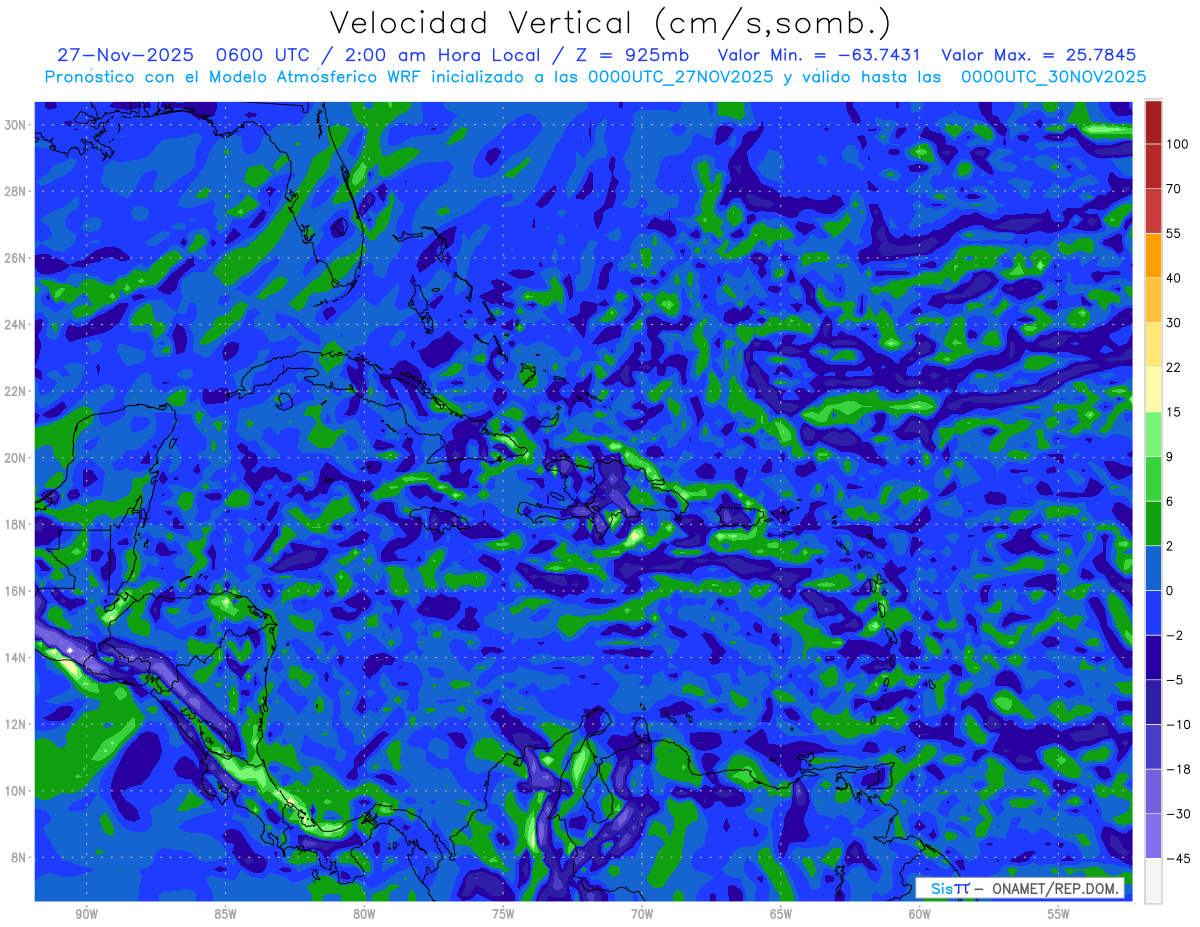Click the blue swatch between 0 and -2
The height and width of the screenshot is (927, 1200).
tap(1153, 613)
